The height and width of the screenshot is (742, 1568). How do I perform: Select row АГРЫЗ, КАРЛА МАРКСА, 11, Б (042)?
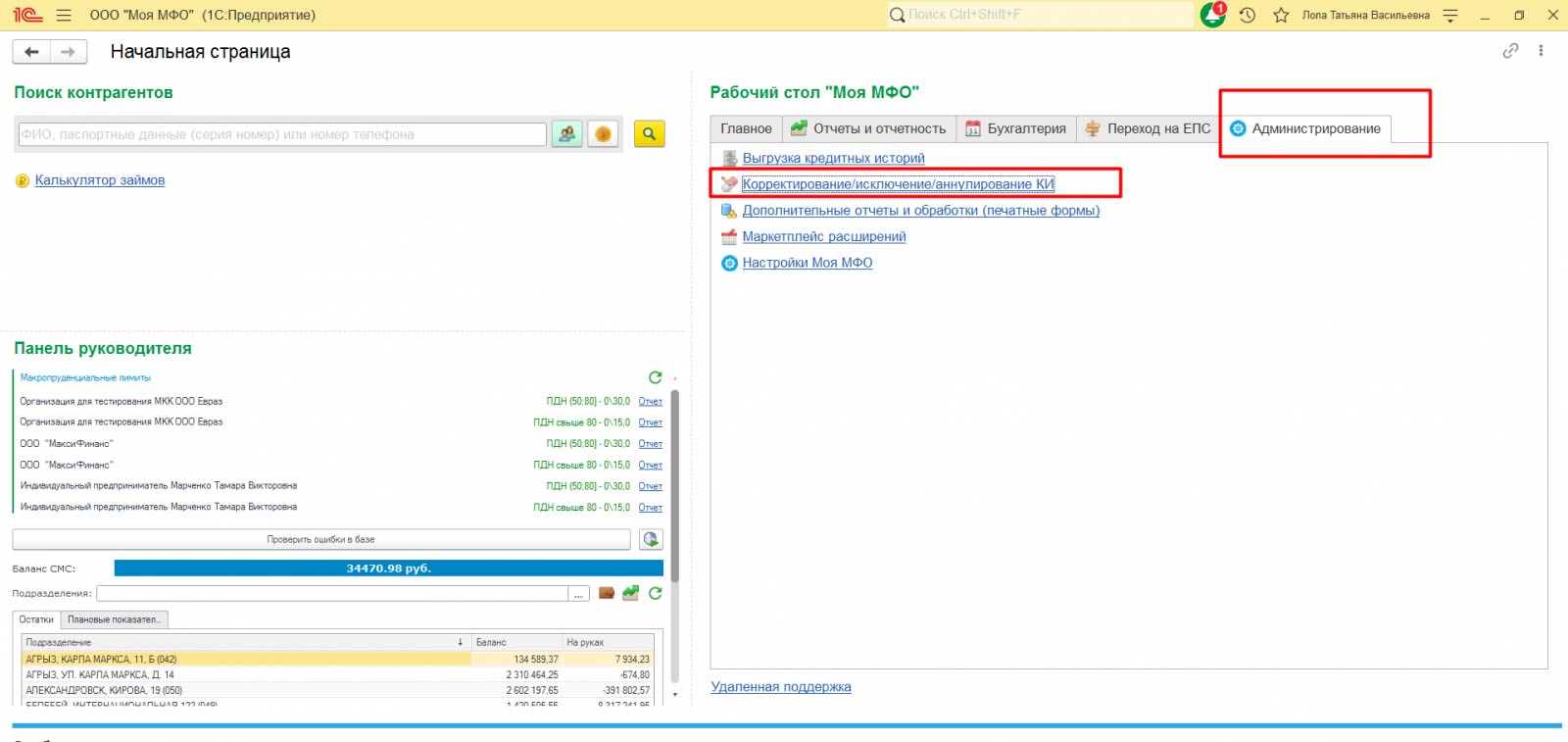pos(338,660)
